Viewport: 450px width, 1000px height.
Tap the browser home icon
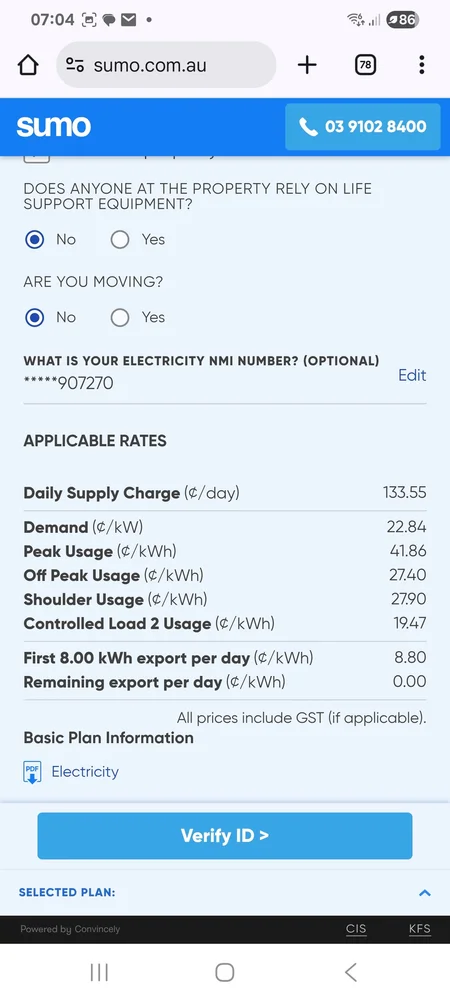pyautogui.click(x=28, y=65)
